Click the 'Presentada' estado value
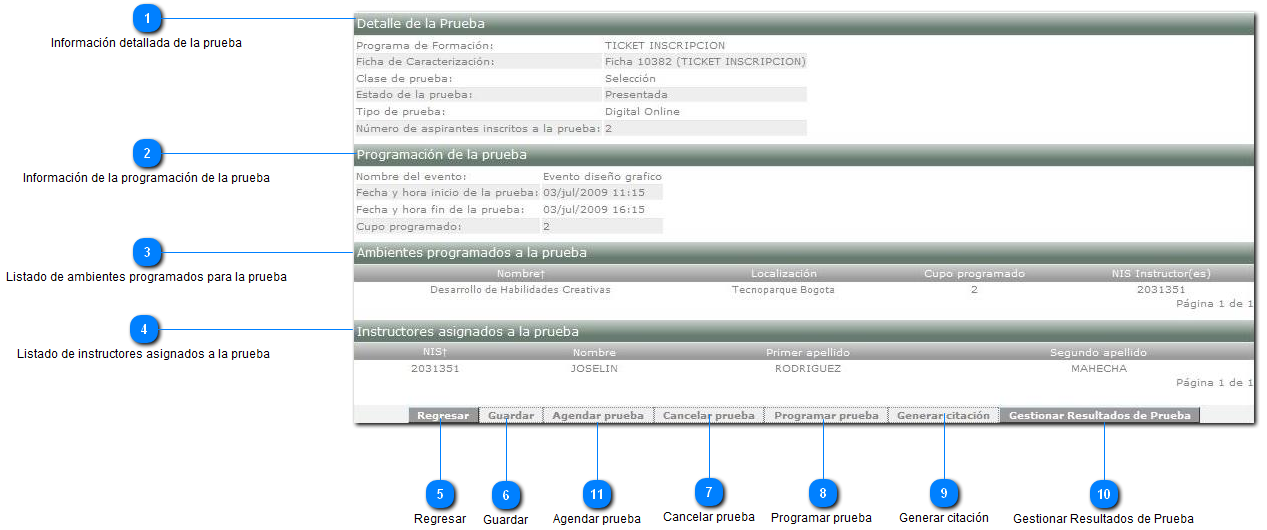The image size is (1267, 530). tap(636, 95)
